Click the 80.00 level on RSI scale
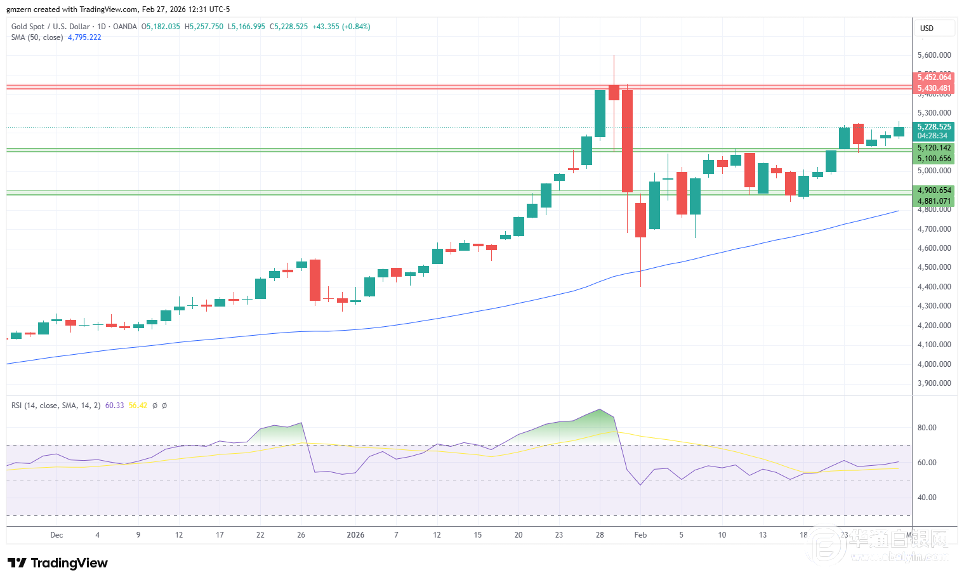Screen dimensions: 964x582 (x=926, y=427)
